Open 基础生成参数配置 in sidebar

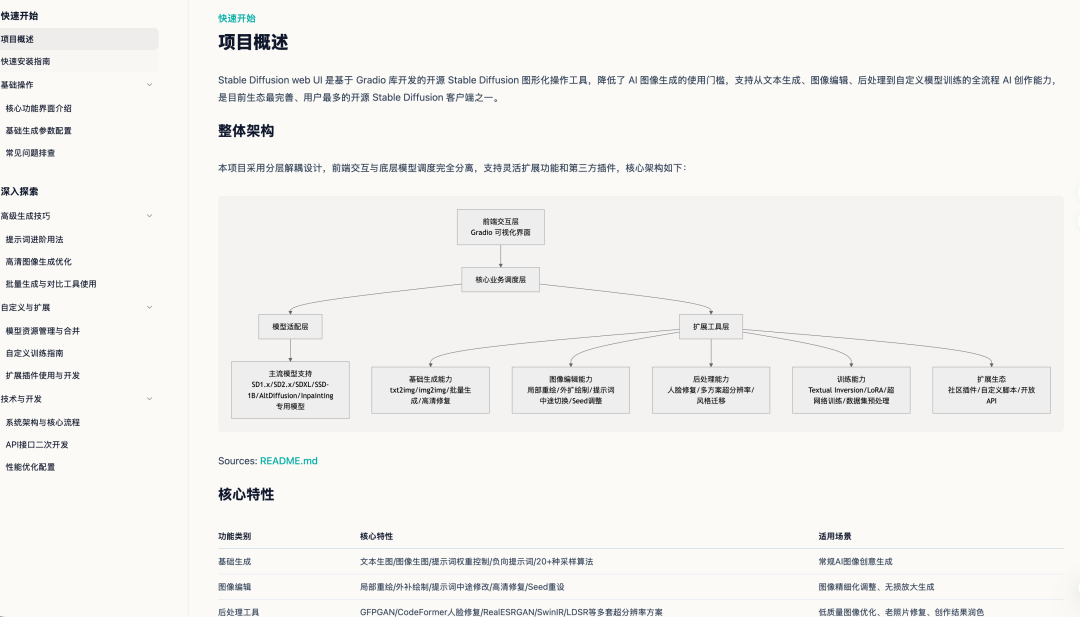pos(39,131)
